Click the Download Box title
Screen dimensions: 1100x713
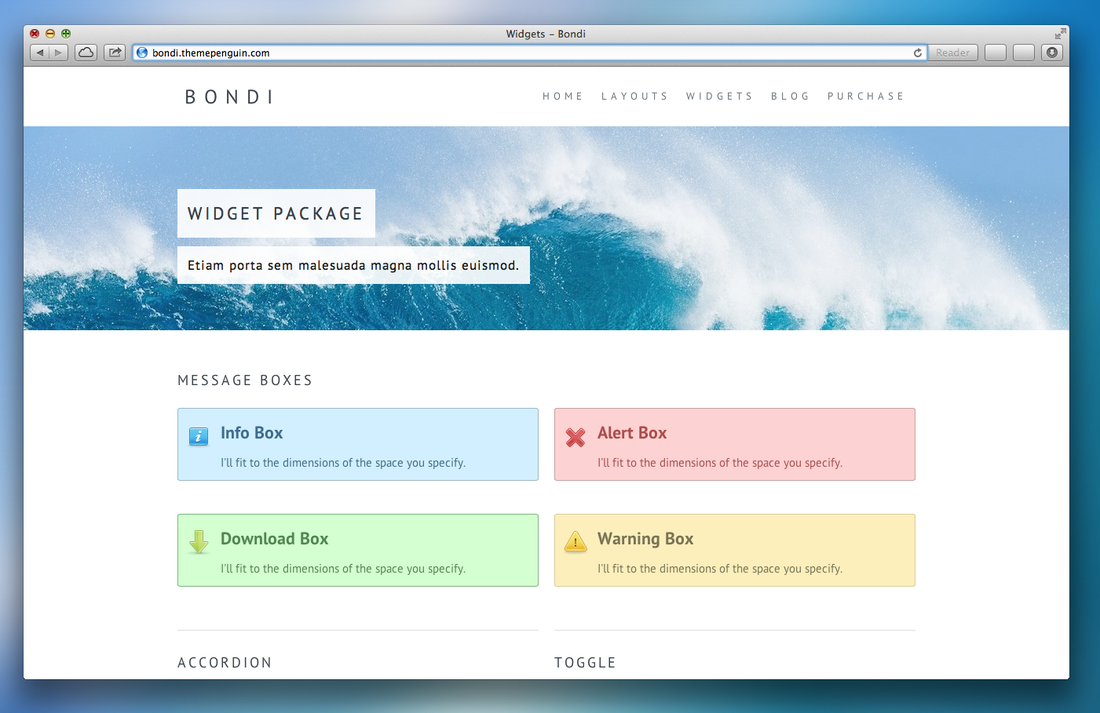pos(274,539)
